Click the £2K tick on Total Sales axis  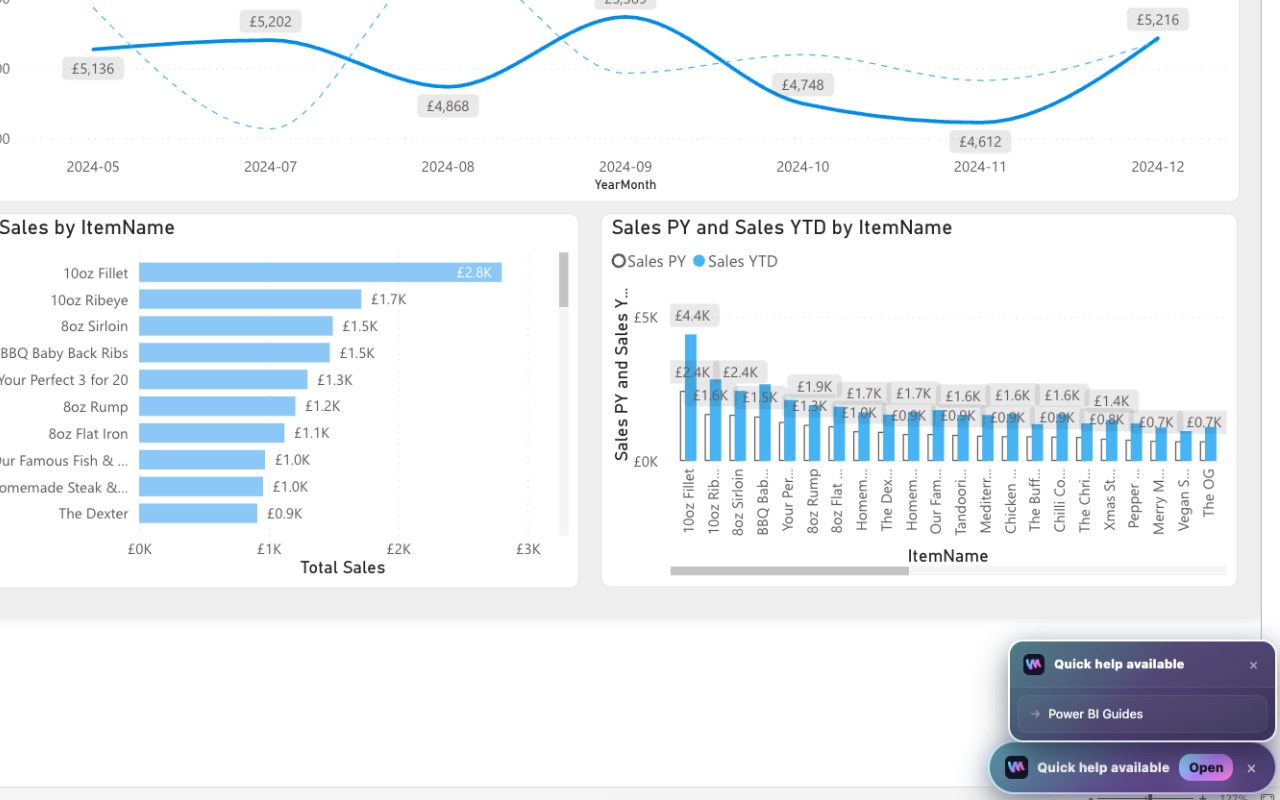(398, 549)
